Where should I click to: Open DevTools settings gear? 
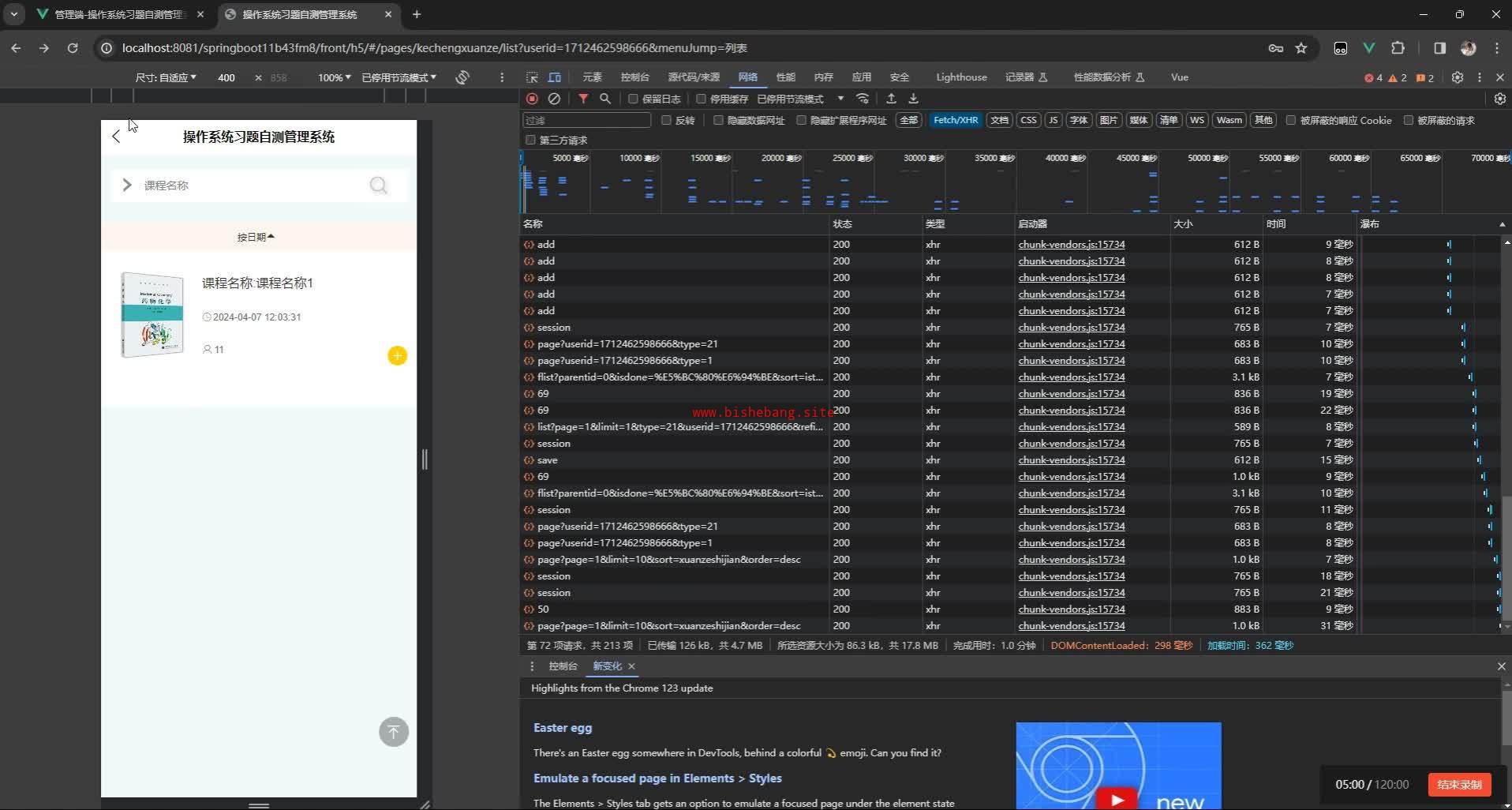click(1457, 77)
